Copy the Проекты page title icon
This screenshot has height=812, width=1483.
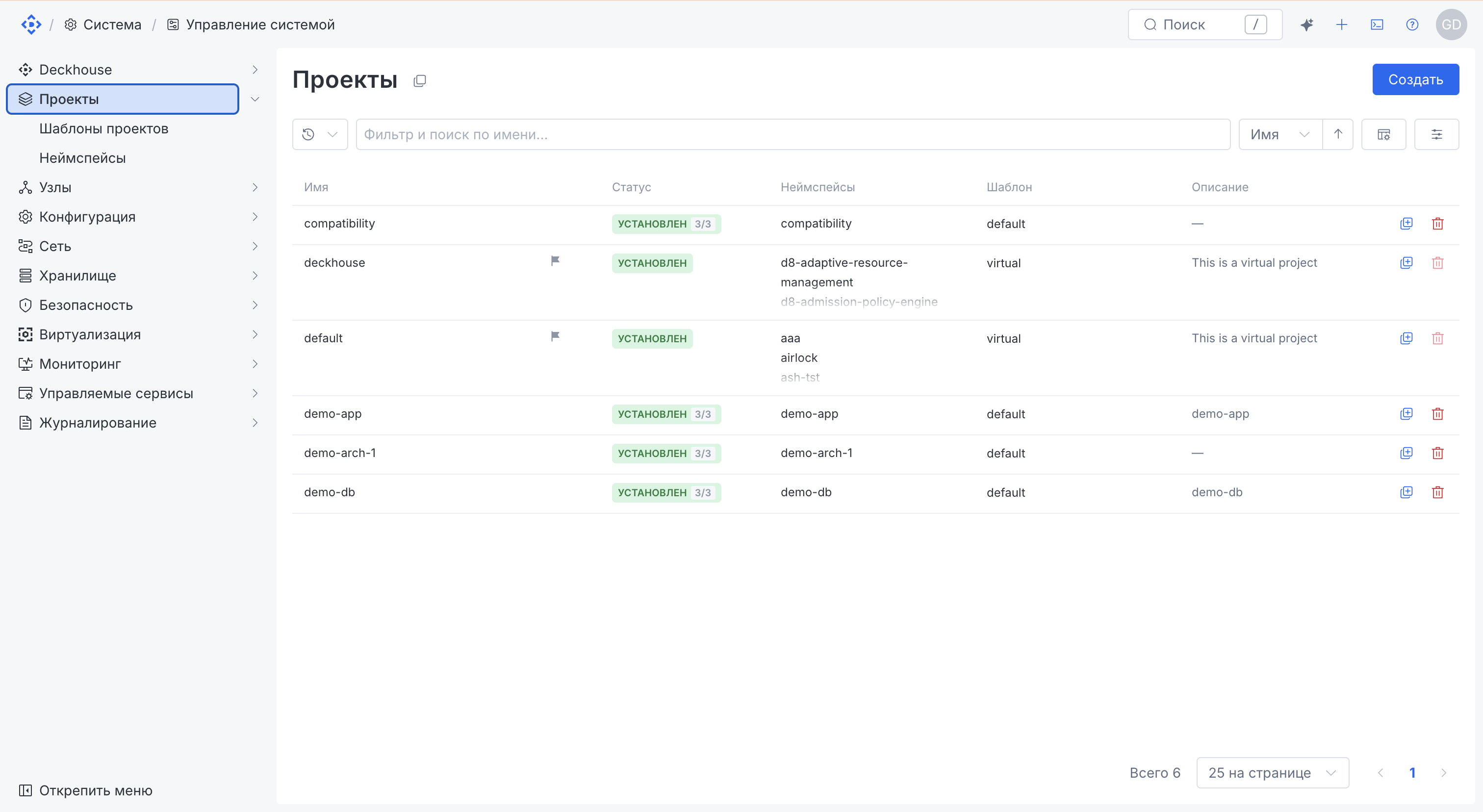click(x=420, y=80)
